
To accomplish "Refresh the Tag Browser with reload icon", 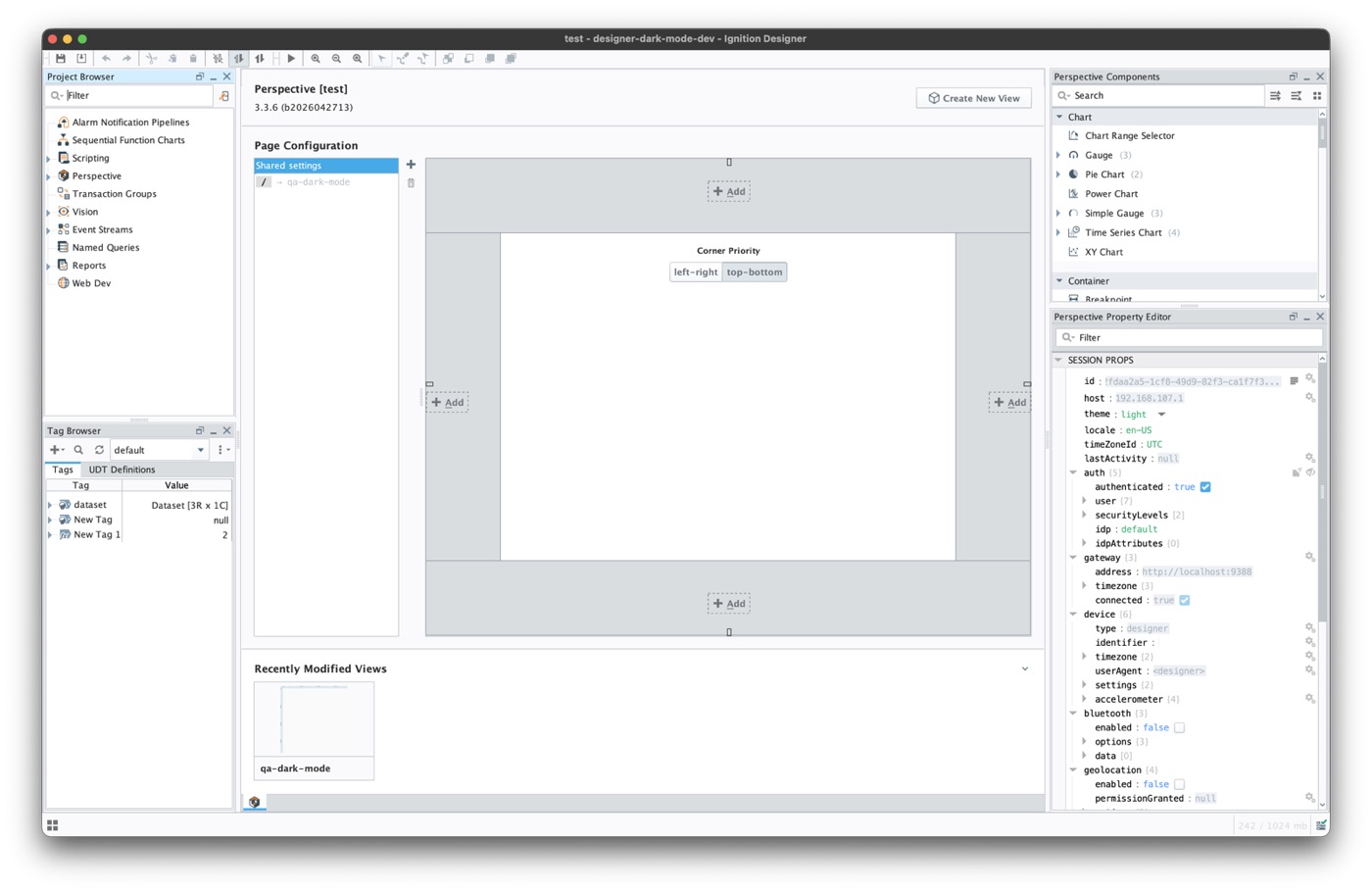I will pos(99,450).
